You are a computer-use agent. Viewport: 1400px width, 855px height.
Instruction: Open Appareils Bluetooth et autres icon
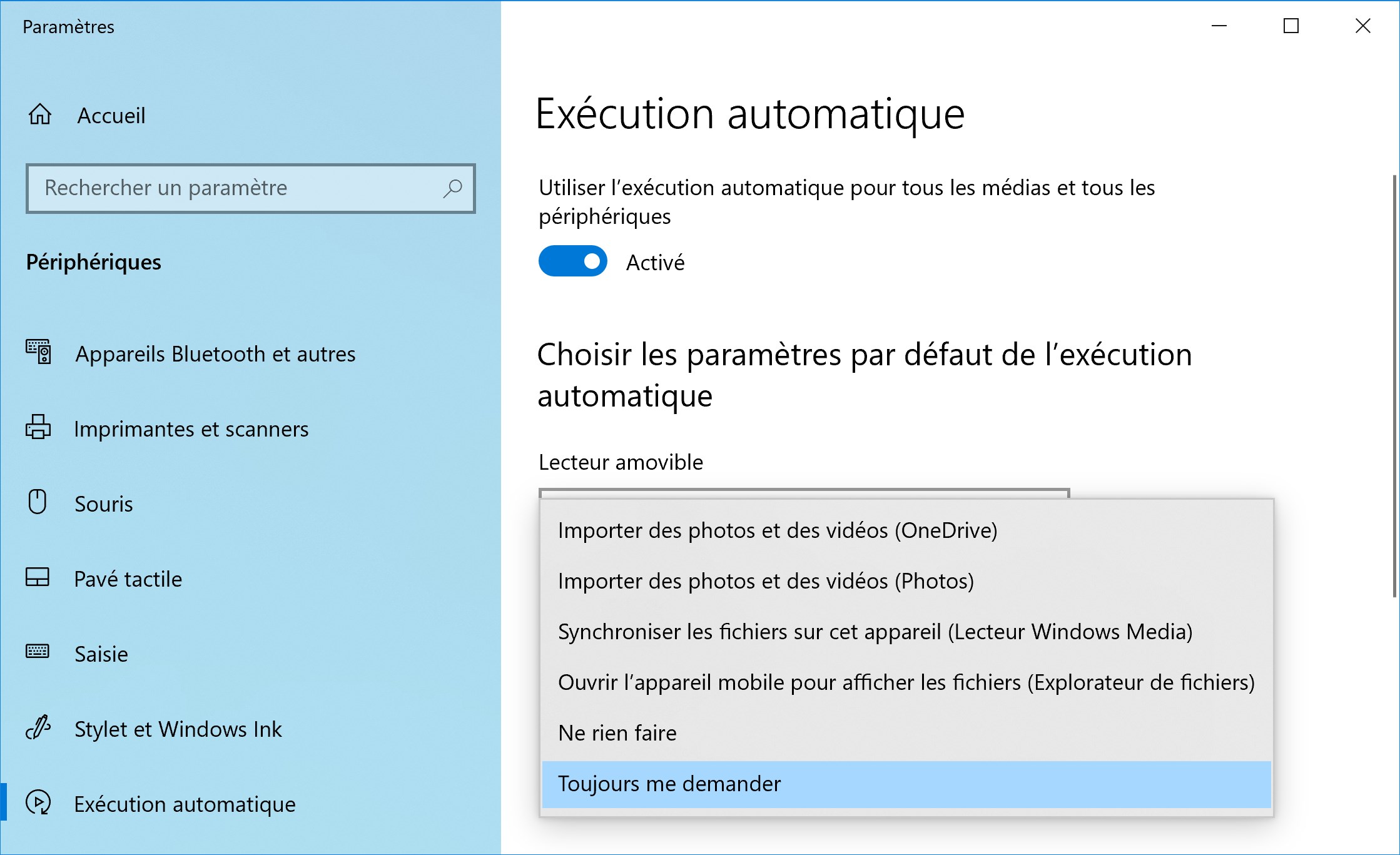coord(38,353)
